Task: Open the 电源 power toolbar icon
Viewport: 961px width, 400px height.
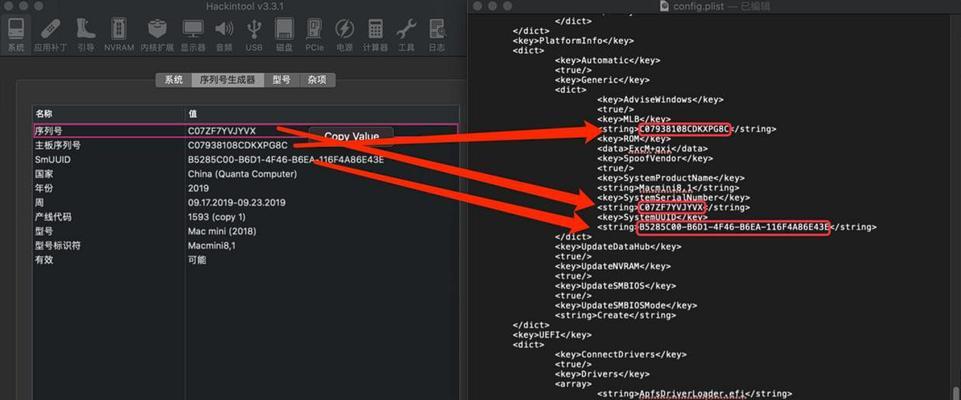Action: (344, 34)
